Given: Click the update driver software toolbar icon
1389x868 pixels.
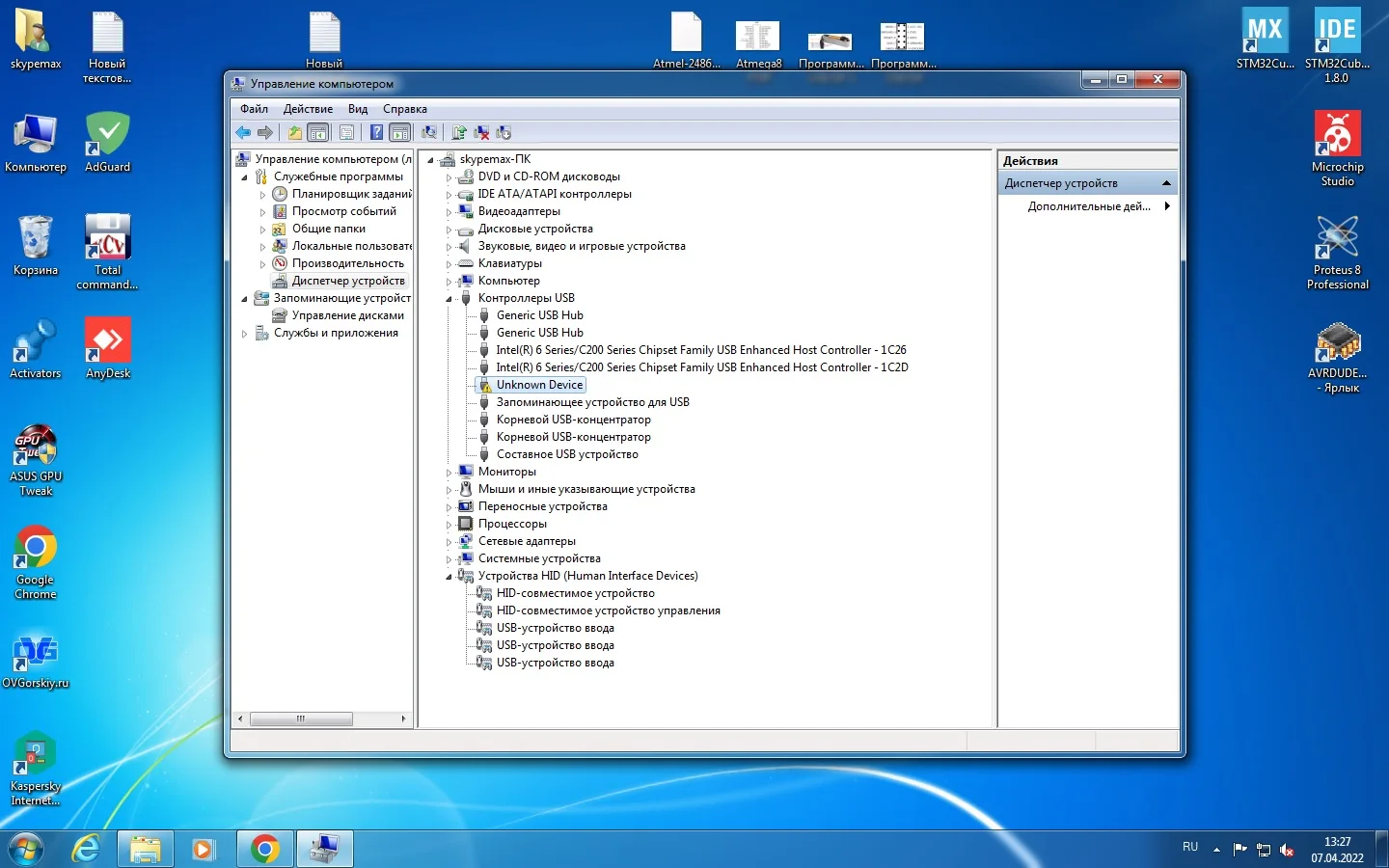Looking at the screenshot, I should click(459, 133).
